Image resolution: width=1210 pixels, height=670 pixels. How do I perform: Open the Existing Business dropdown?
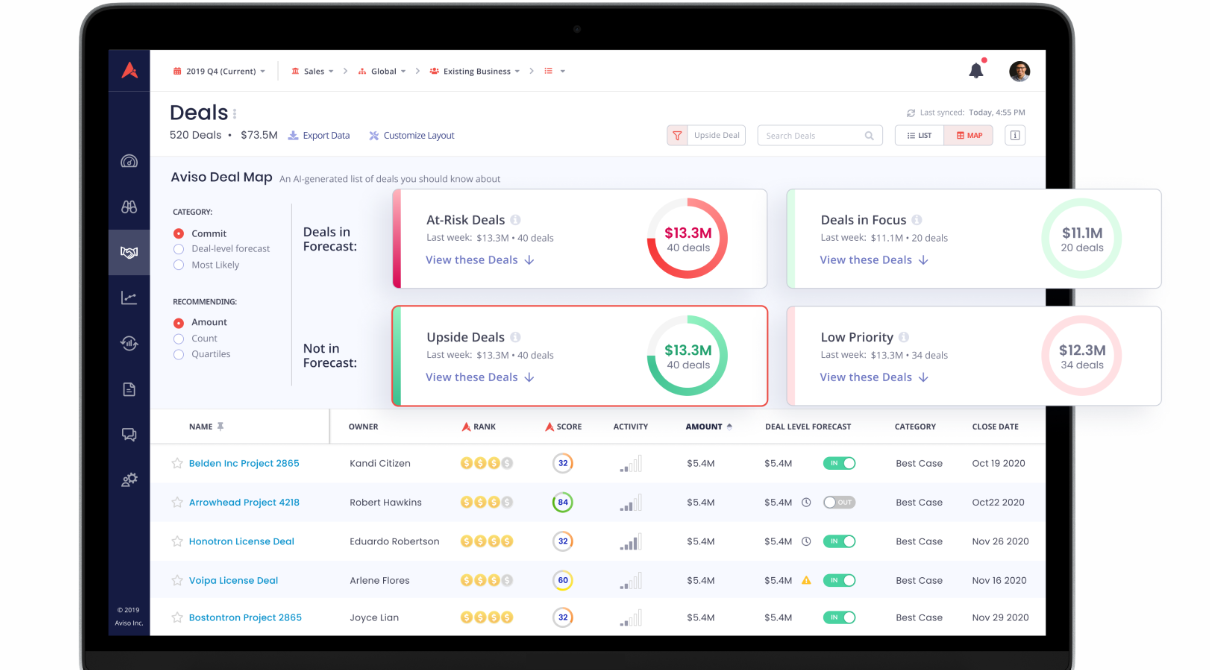coord(475,71)
